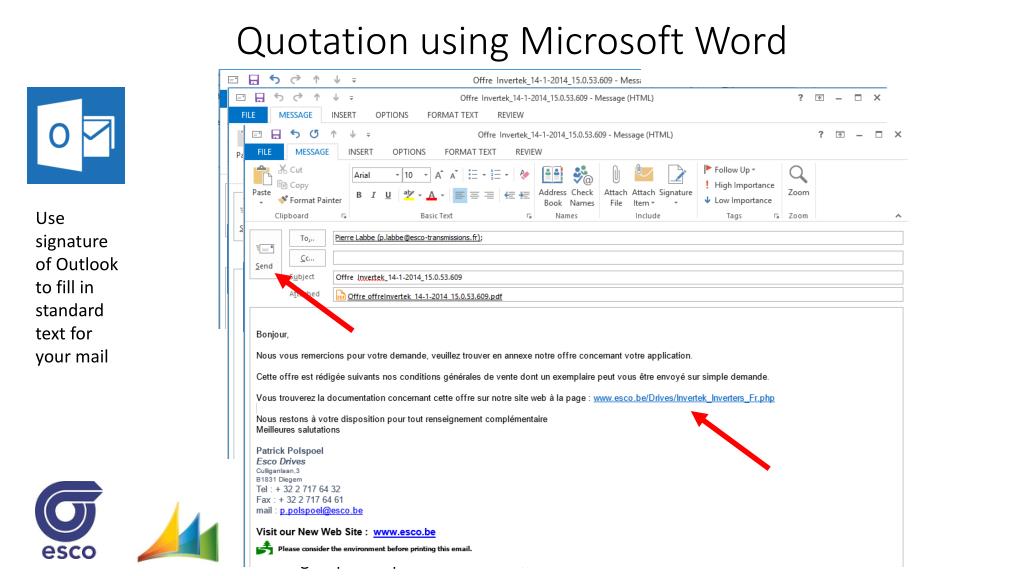Toggle Bold formatting
This screenshot has height=576, width=1024.
click(x=359, y=195)
